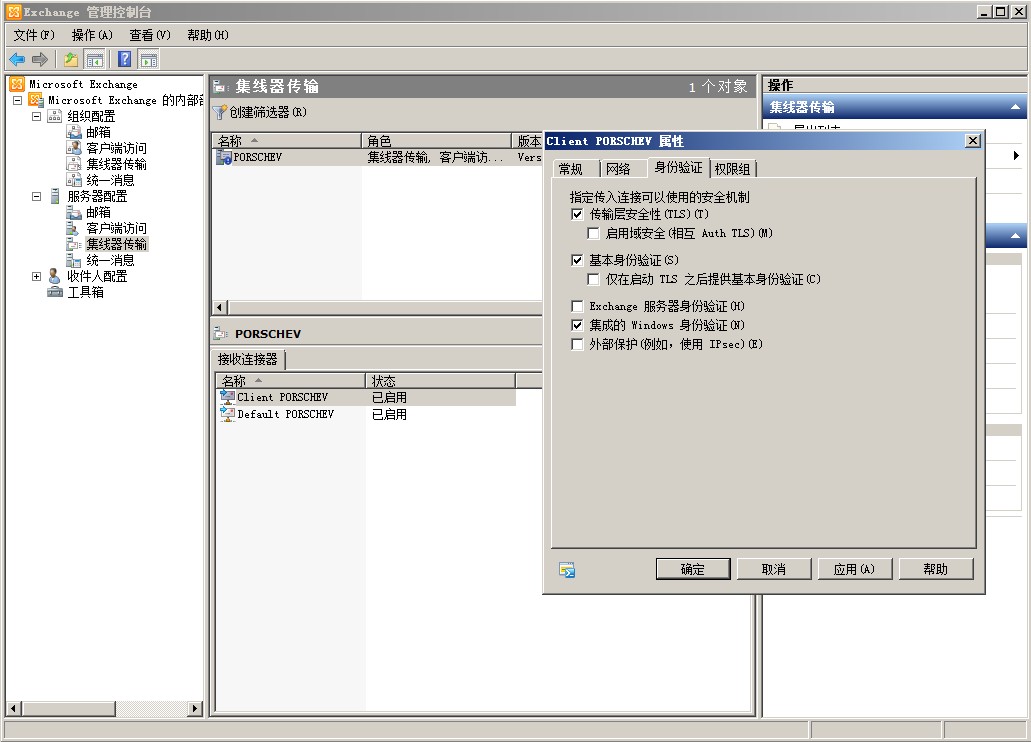Sort server list by 角色 column header
The height and width of the screenshot is (742, 1031).
(x=437, y=141)
